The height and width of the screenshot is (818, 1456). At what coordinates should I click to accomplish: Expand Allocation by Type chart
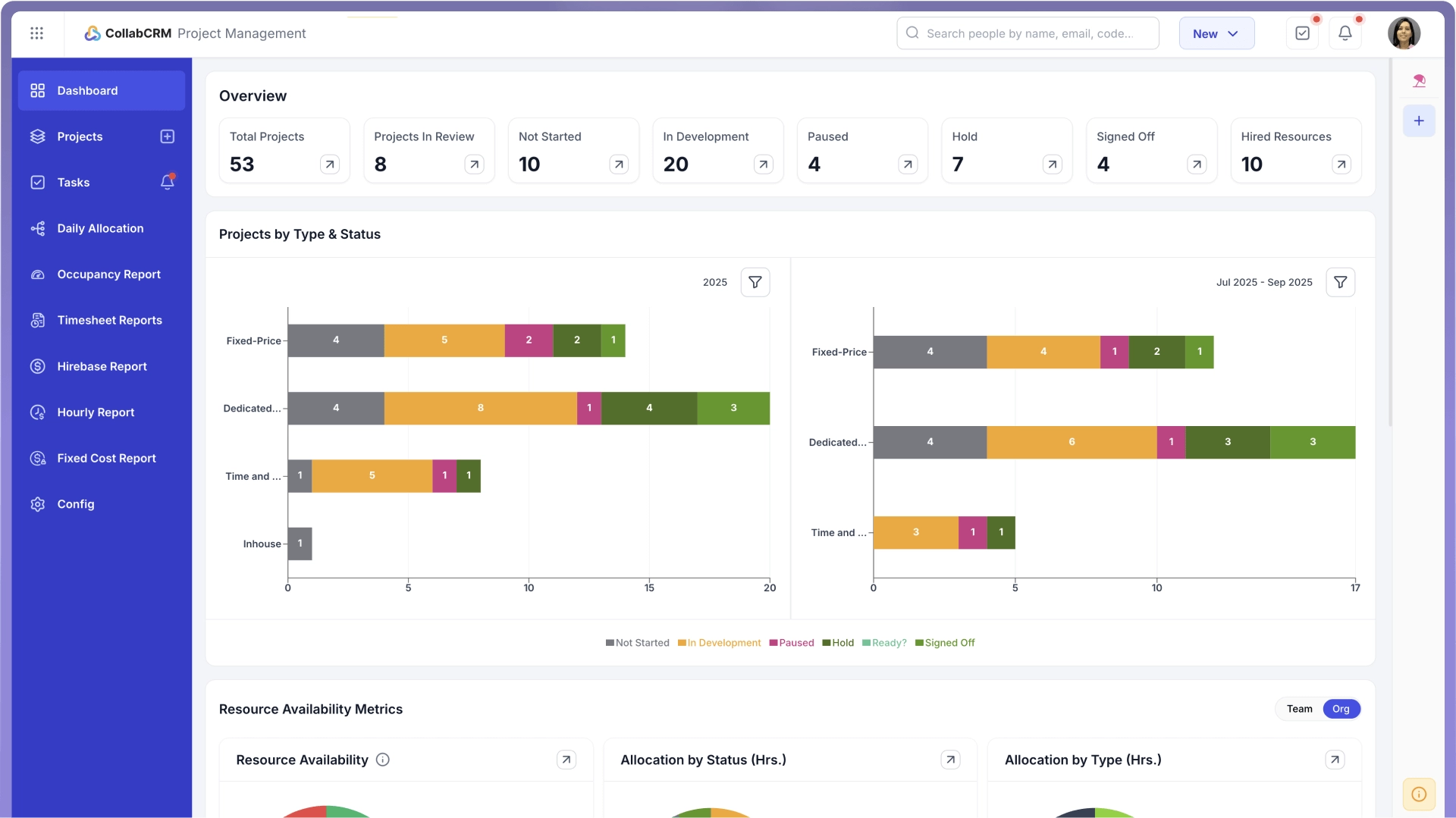click(1335, 760)
